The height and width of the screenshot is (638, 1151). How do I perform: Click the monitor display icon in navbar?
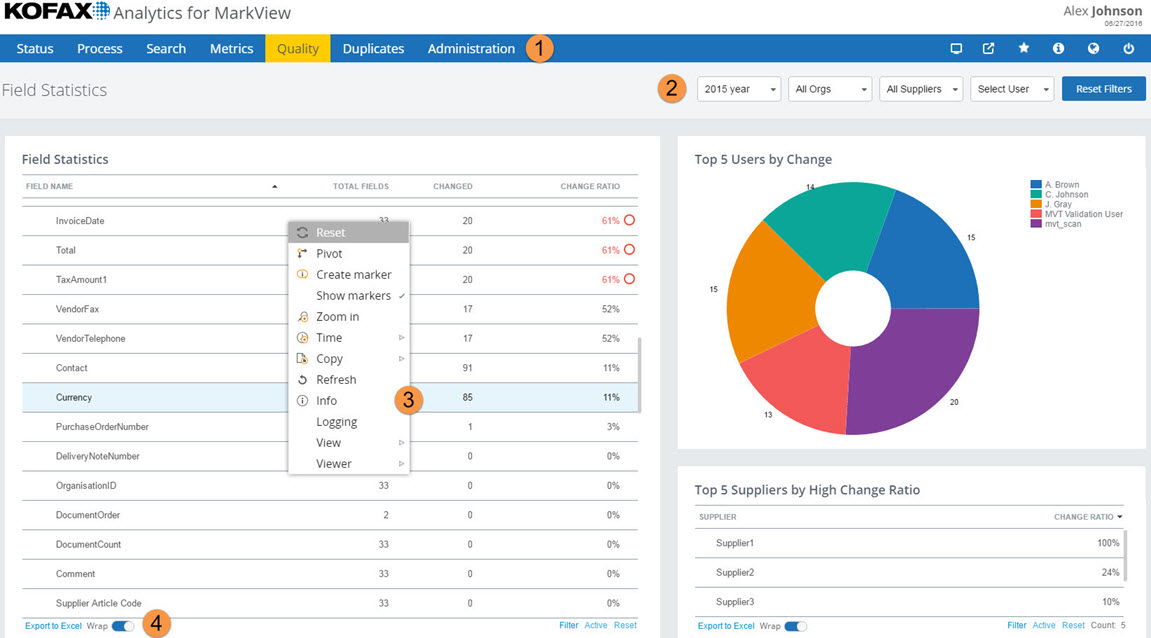pos(956,48)
